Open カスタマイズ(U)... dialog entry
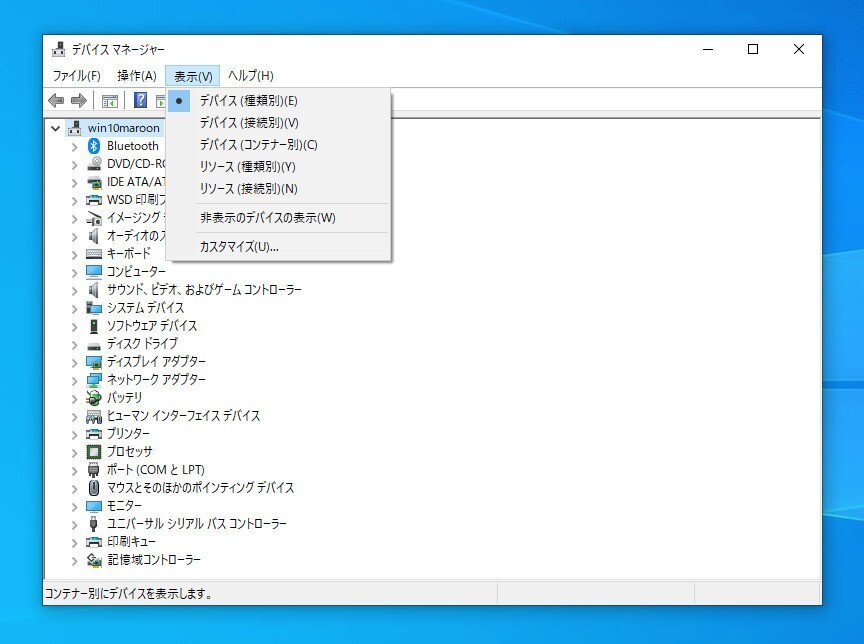Image resolution: width=864 pixels, height=644 pixels. point(239,247)
